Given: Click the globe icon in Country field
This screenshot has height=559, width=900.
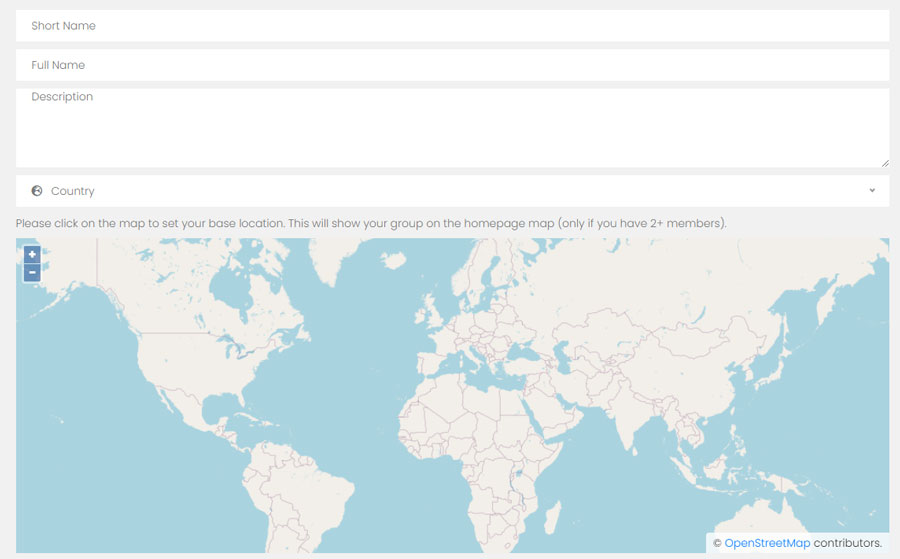Looking at the screenshot, I should pyautogui.click(x=37, y=191).
